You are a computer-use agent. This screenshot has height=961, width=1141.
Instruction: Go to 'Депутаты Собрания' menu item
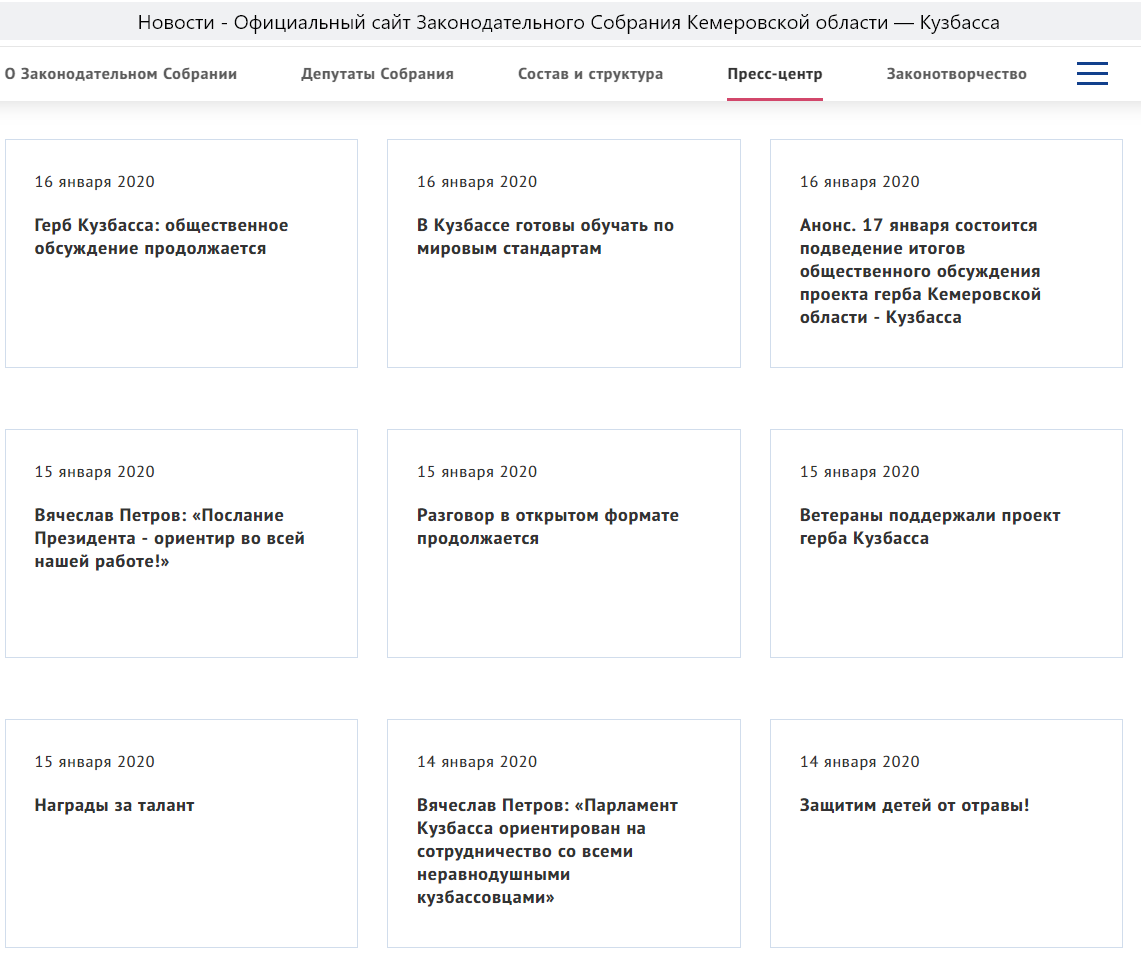click(378, 74)
